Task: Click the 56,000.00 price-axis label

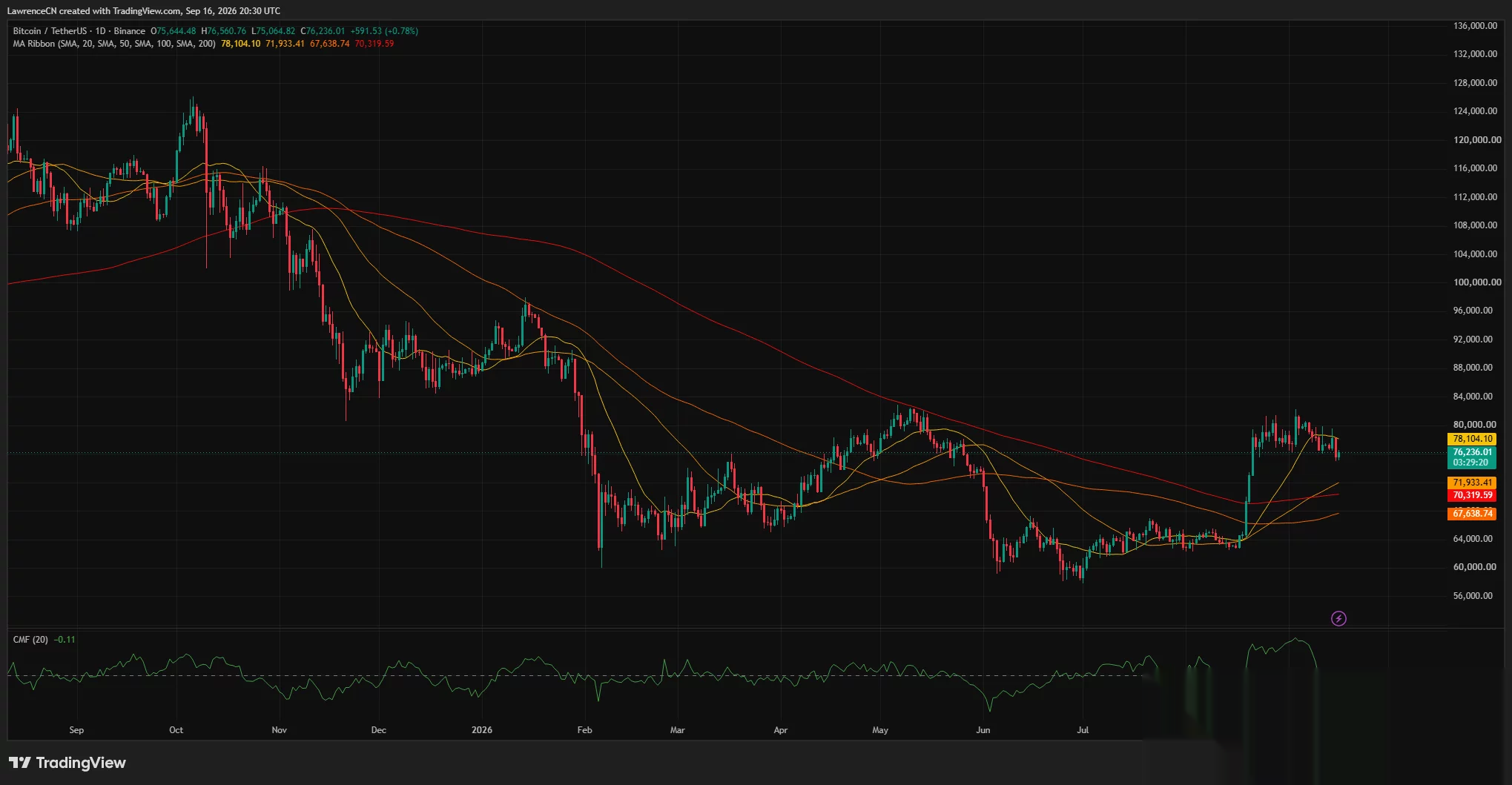Action: (1473, 596)
